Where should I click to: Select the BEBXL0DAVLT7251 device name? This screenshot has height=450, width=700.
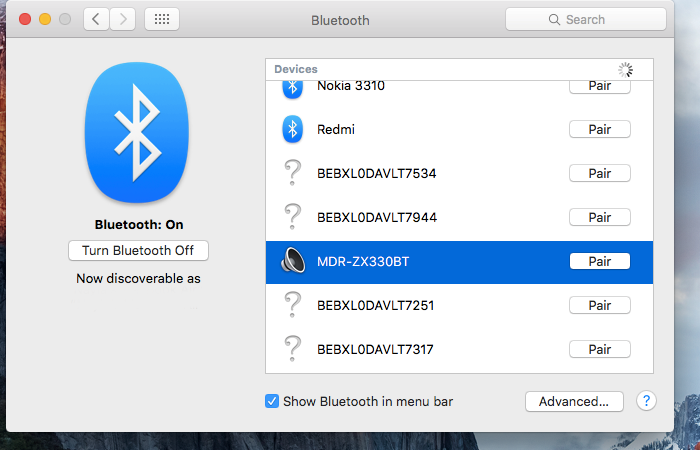375,305
